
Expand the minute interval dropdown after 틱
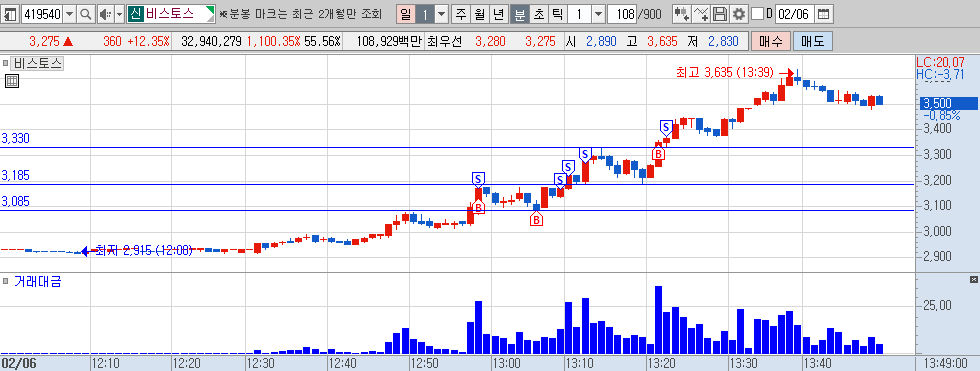(598, 14)
